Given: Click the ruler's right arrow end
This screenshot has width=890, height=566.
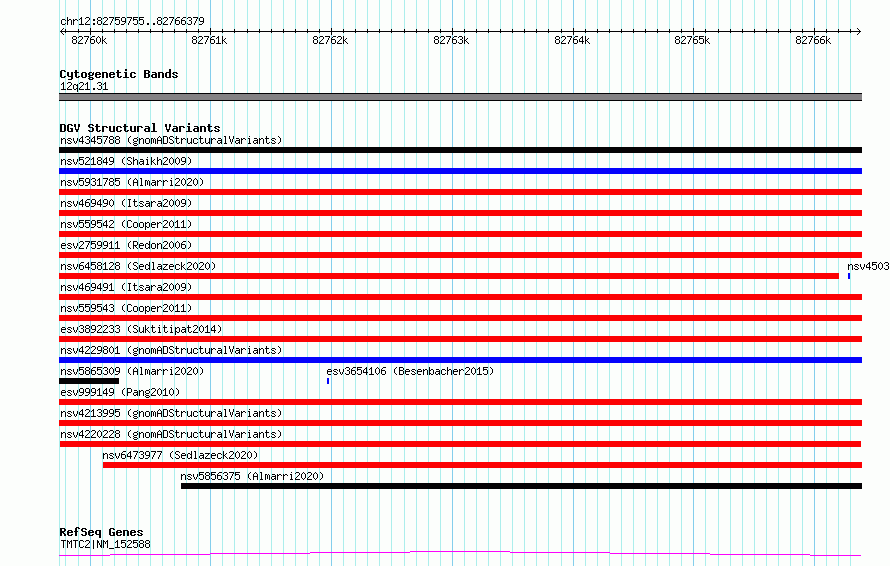Looking at the screenshot, I should coord(859,31).
